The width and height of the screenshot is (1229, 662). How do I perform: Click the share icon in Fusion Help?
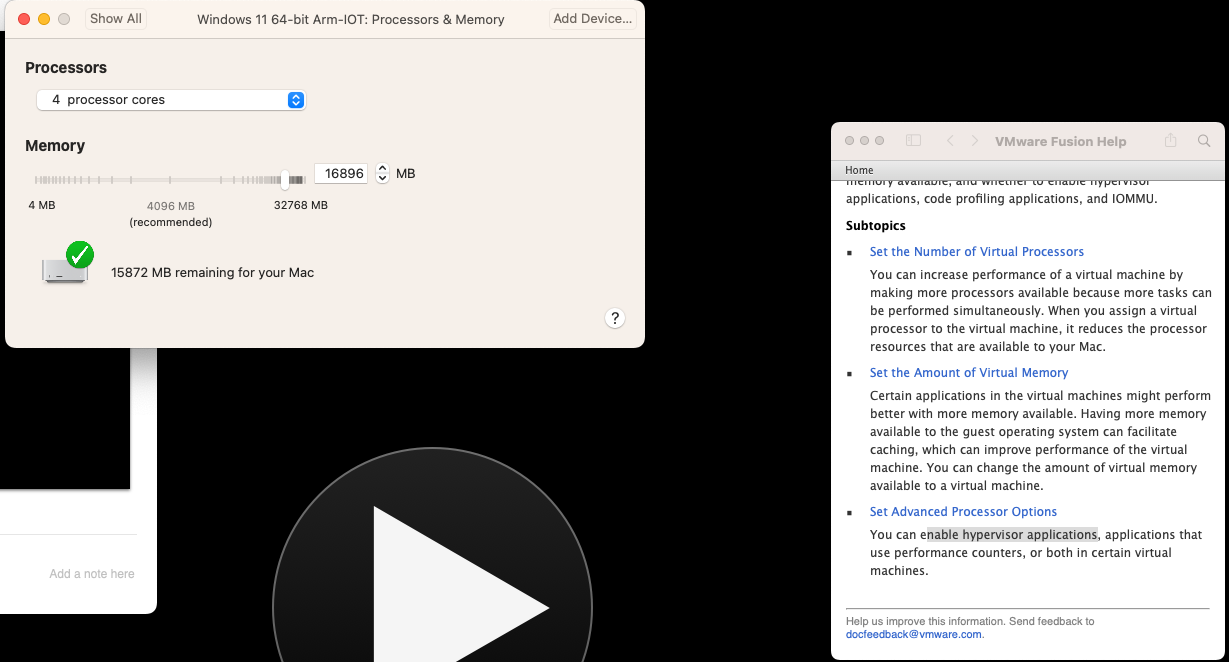pyautogui.click(x=1170, y=141)
